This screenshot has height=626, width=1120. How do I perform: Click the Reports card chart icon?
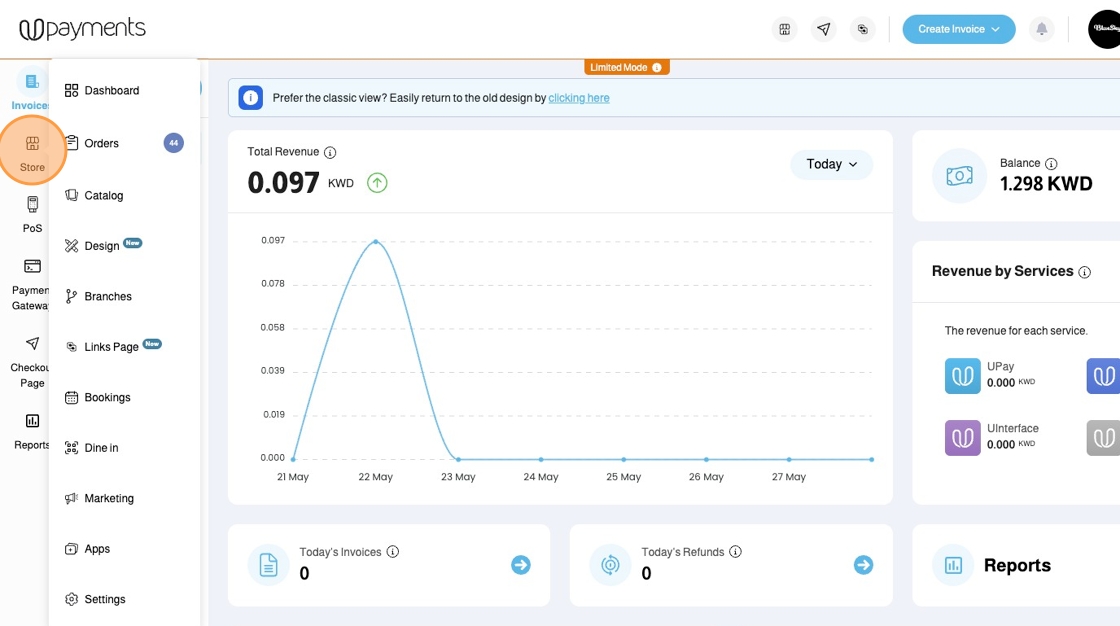tap(953, 565)
